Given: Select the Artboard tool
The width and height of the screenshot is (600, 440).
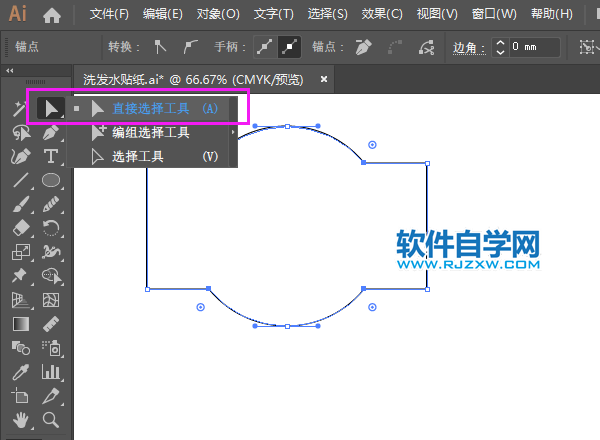Looking at the screenshot, I should click(x=20, y=396).
